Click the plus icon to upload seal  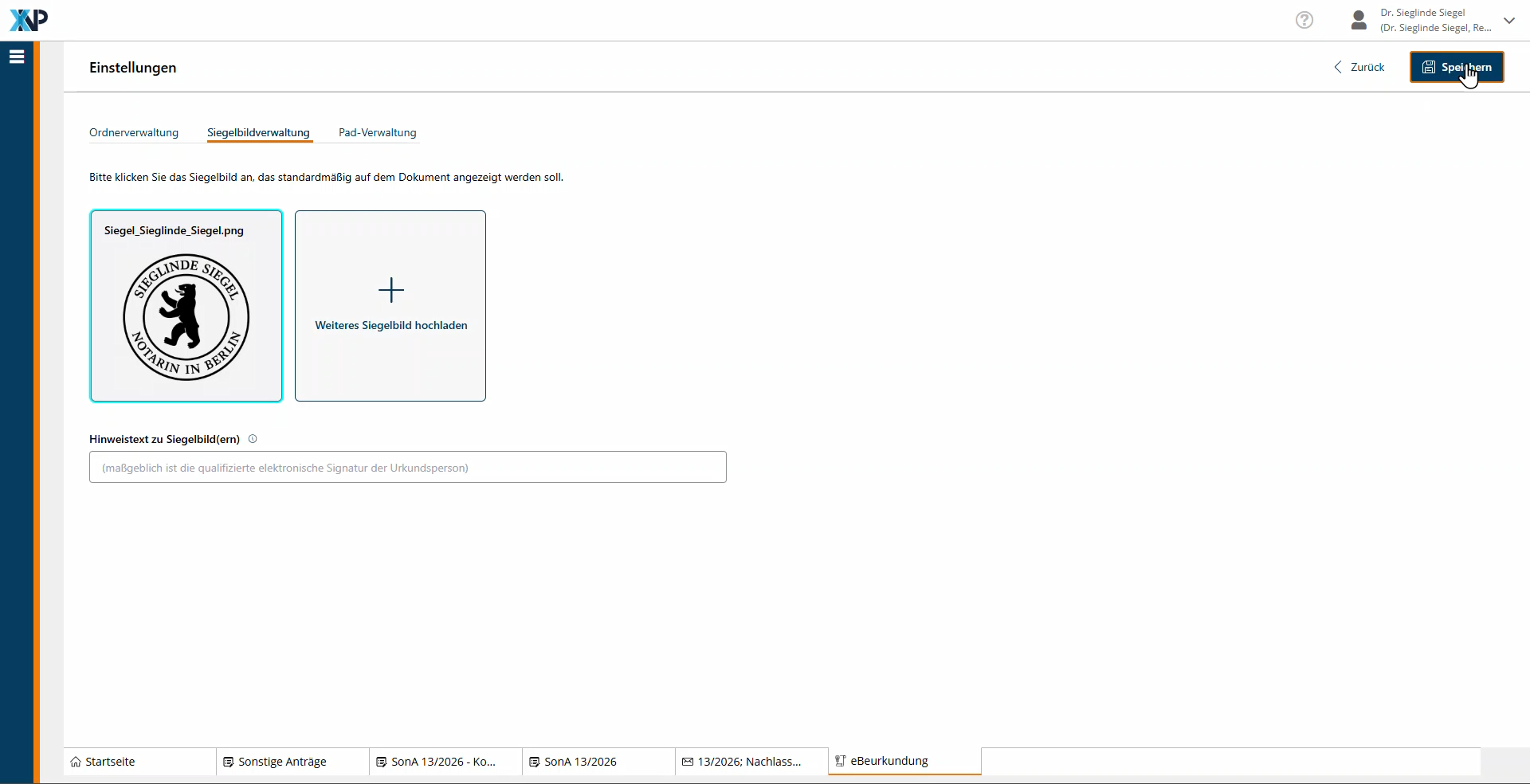point(390,290)
